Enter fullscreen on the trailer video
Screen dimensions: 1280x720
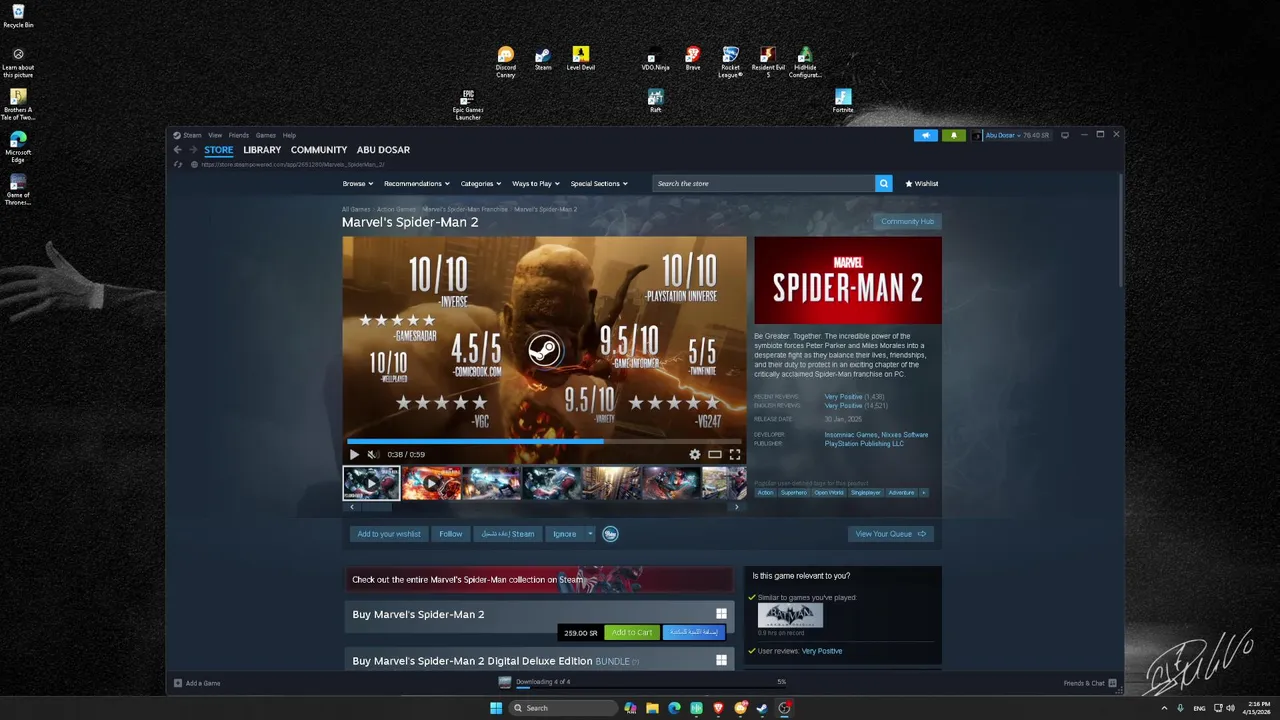(735, 454)
